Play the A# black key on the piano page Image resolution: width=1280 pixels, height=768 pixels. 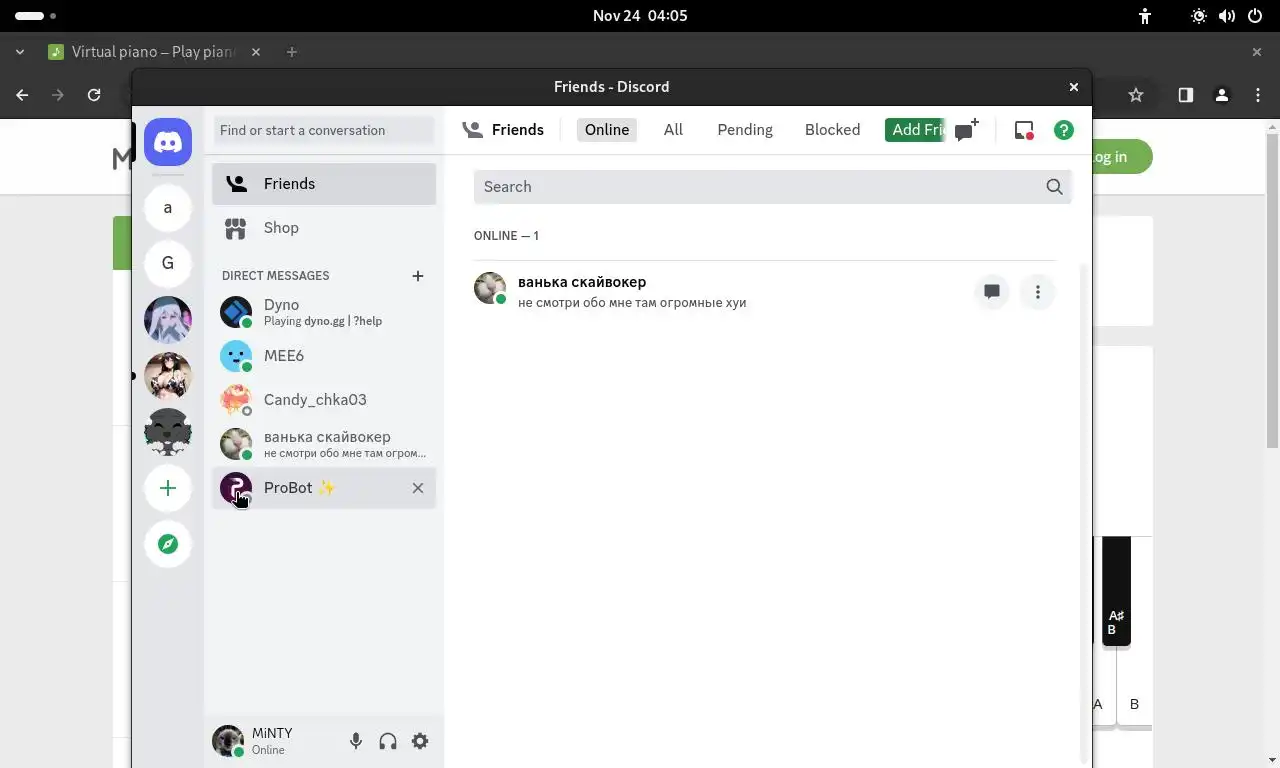1117,590
